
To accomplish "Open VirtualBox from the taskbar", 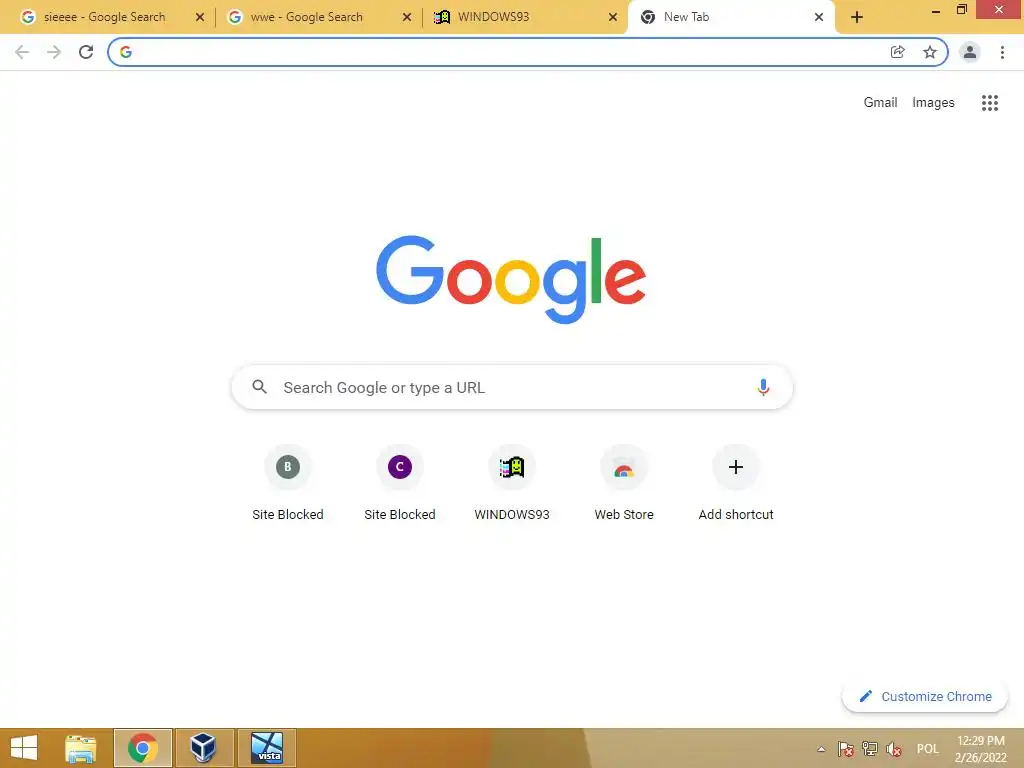I will coord(204,748).
